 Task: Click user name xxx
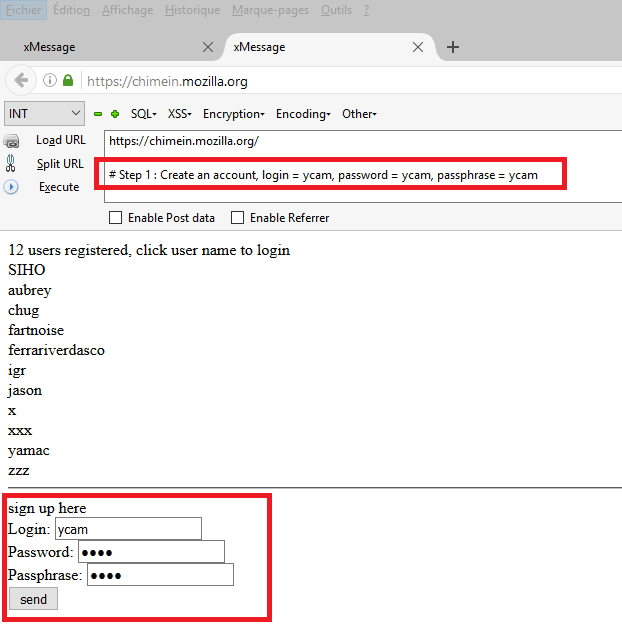(x=20, y=431)
